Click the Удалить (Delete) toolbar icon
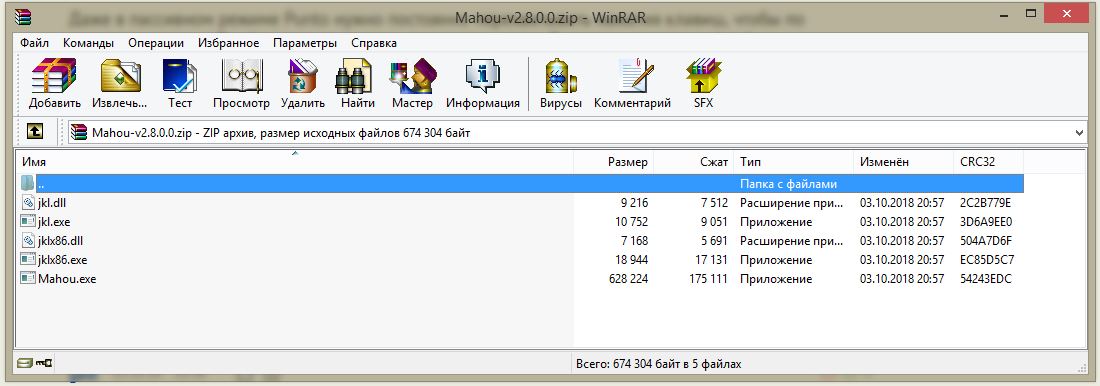Screen dimensions: 1100x386 [303, 84]
